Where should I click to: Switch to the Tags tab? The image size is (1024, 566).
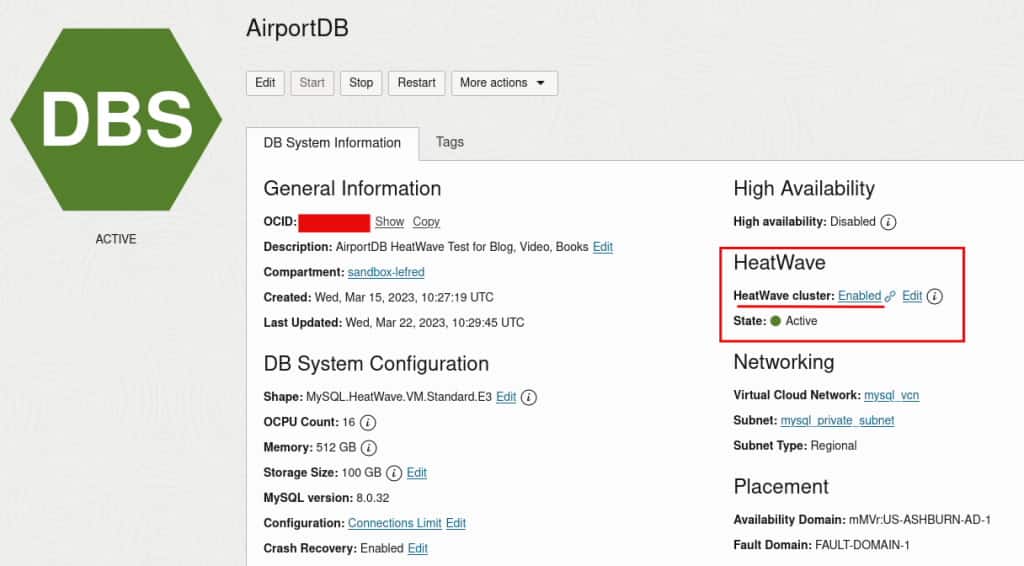point(450,142)
